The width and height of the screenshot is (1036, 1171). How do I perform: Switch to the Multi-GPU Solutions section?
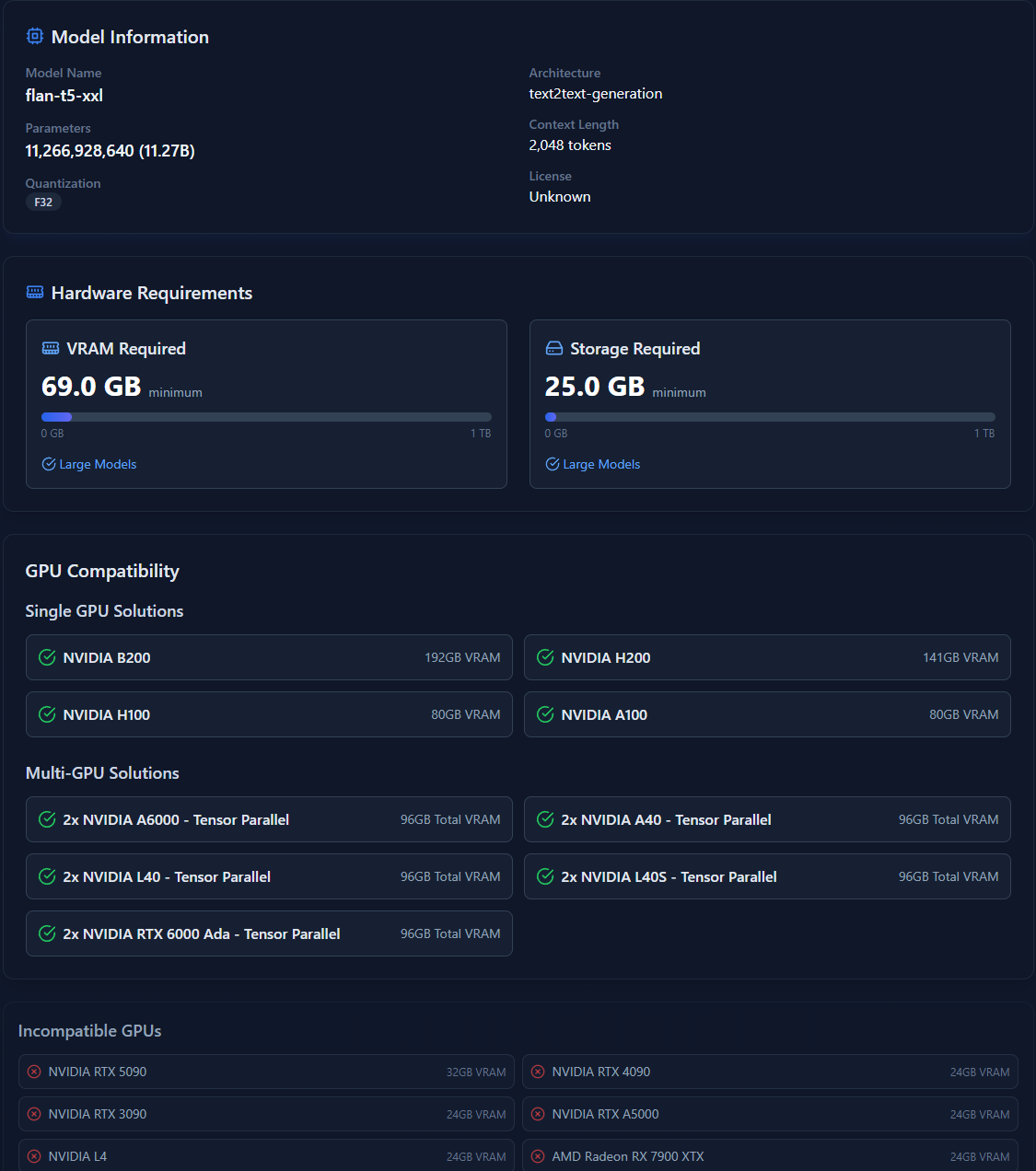[x=102, y=773]
